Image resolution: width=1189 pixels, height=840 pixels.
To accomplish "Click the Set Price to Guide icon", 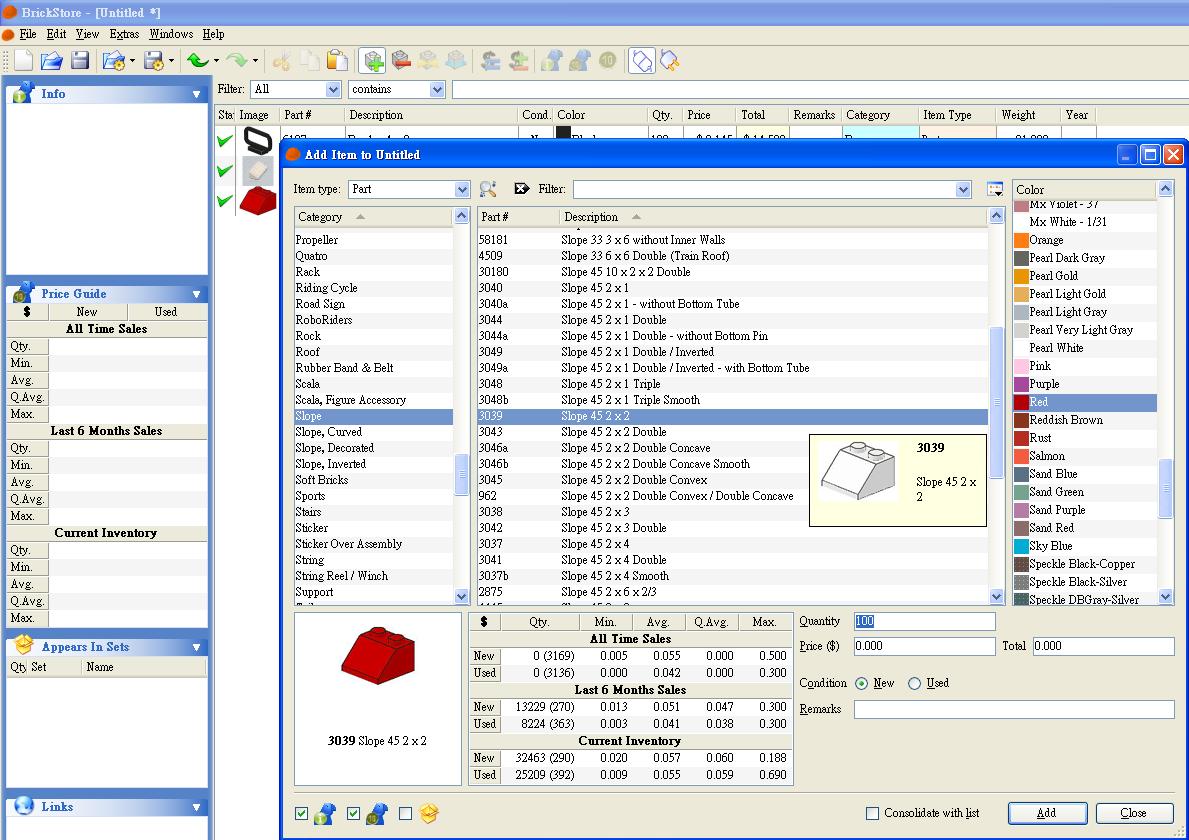I will click(x=491, y=61).
